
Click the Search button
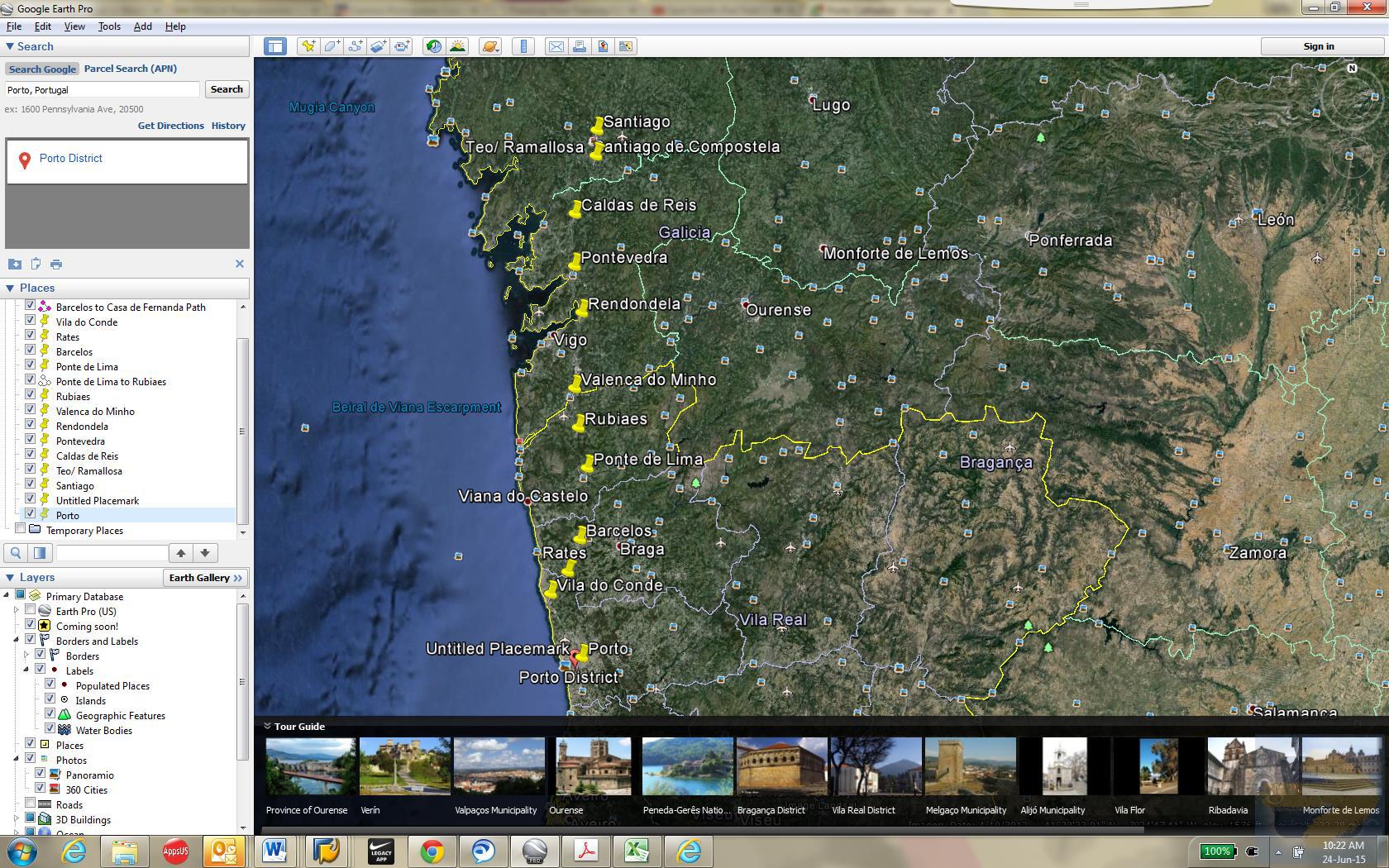pos(227,89)
